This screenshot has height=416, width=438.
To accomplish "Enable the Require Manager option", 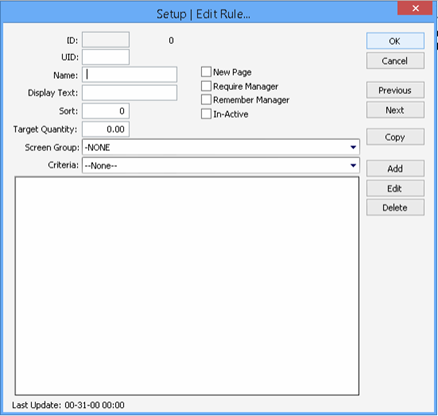I will pos(206,86).
